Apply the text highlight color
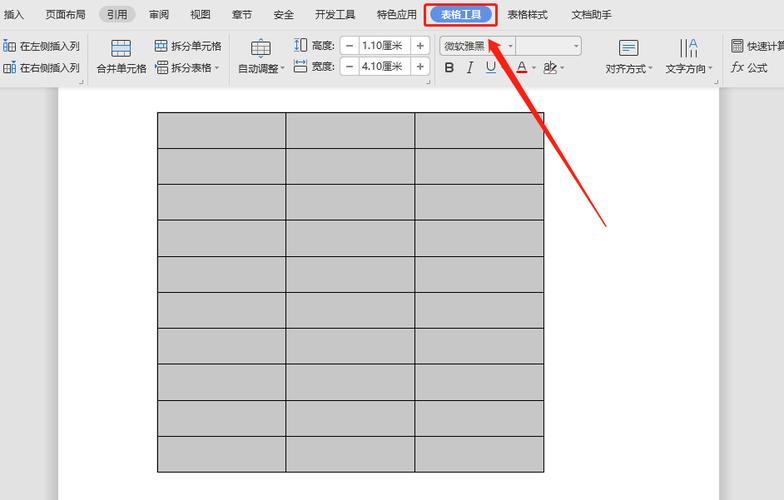The width and height of the screenshot is (784, 500). point(550,67)
